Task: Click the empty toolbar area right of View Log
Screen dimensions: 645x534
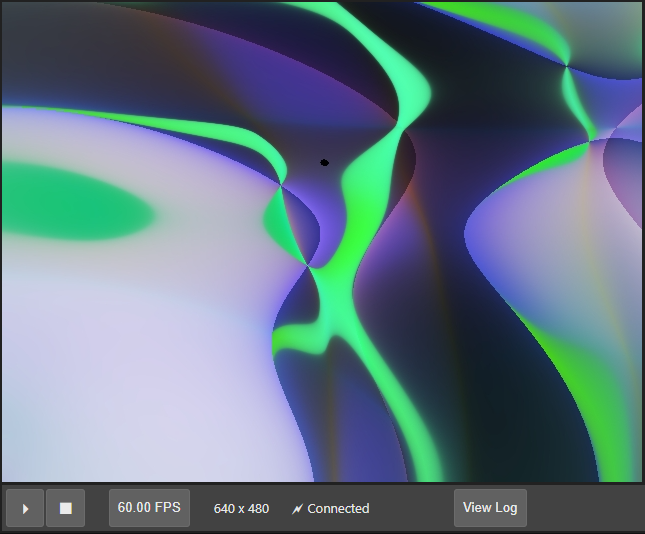Action: pos(585,508)
